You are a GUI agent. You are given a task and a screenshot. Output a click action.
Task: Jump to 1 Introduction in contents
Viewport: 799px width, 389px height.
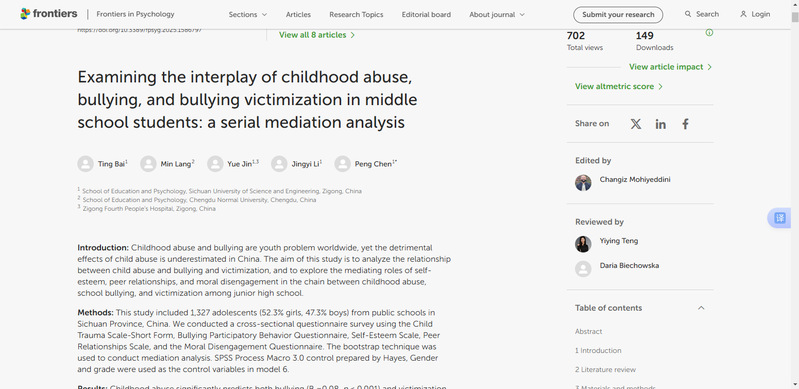point(598,351)
